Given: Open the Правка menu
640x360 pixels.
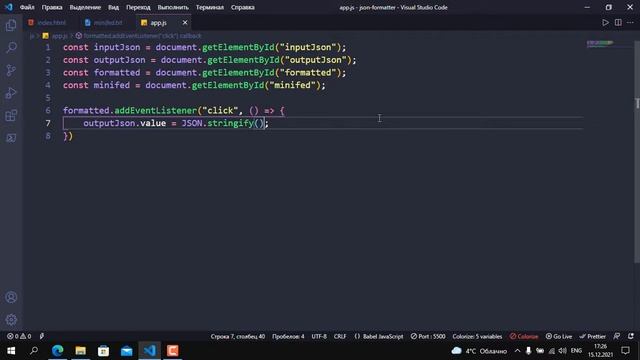Looking at the screenshot, I should coord(52,7).
